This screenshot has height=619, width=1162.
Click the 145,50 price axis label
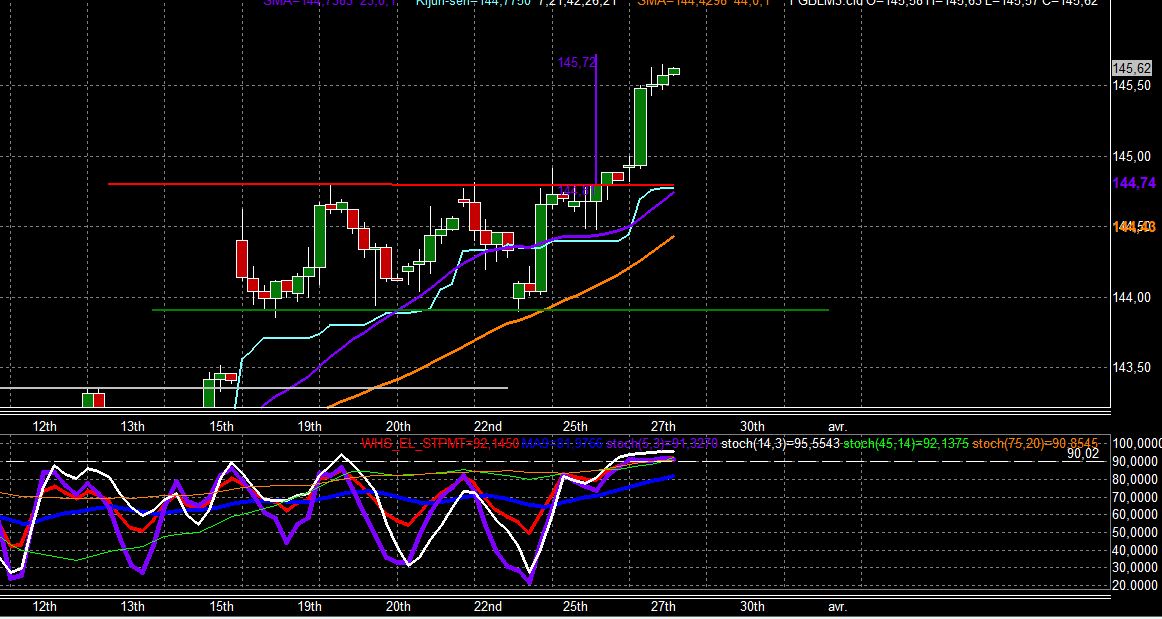pos(1132,86)
